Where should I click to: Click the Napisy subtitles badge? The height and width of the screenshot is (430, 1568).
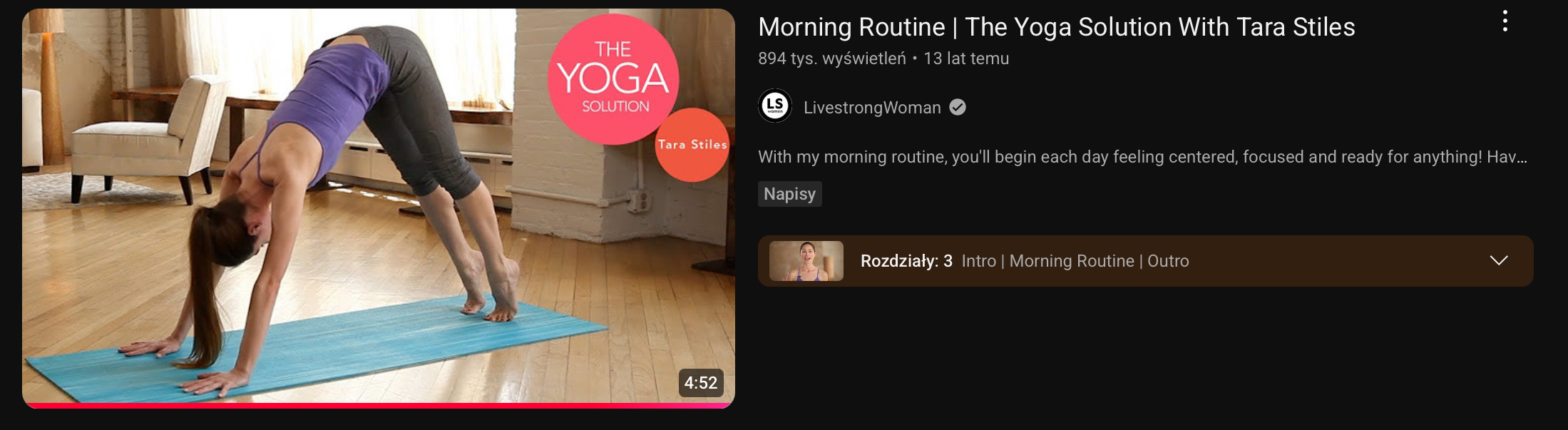pos(789,194)
